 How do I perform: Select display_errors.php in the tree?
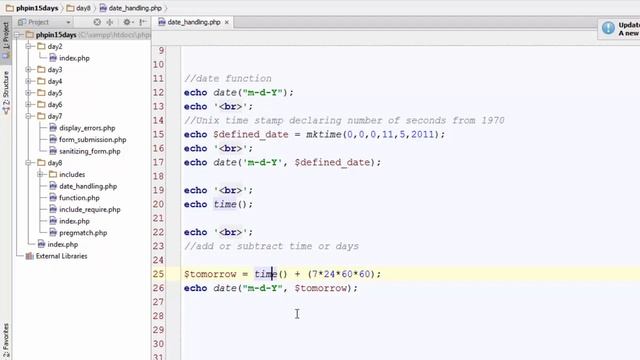tap(87, 128)
